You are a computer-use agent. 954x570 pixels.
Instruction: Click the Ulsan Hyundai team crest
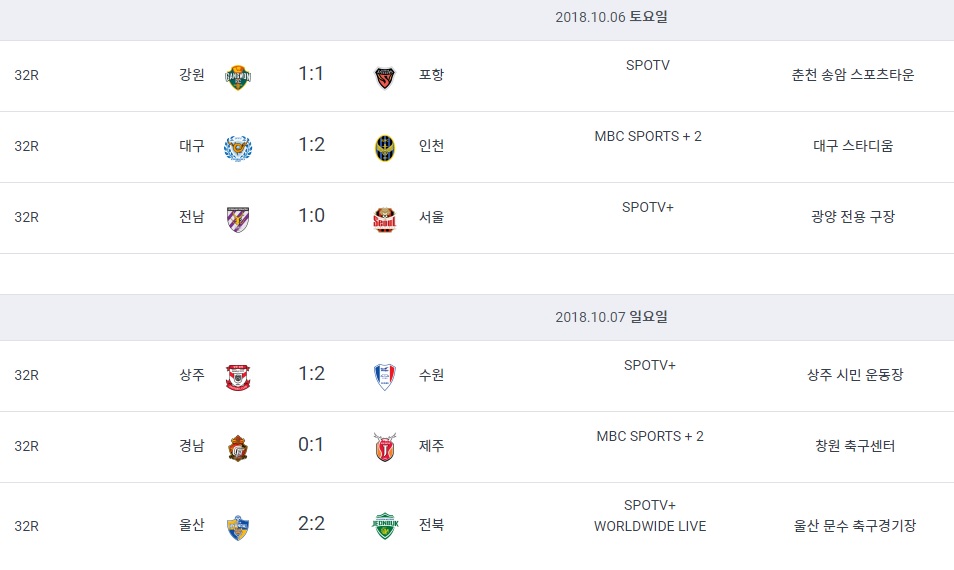point(238,527)
